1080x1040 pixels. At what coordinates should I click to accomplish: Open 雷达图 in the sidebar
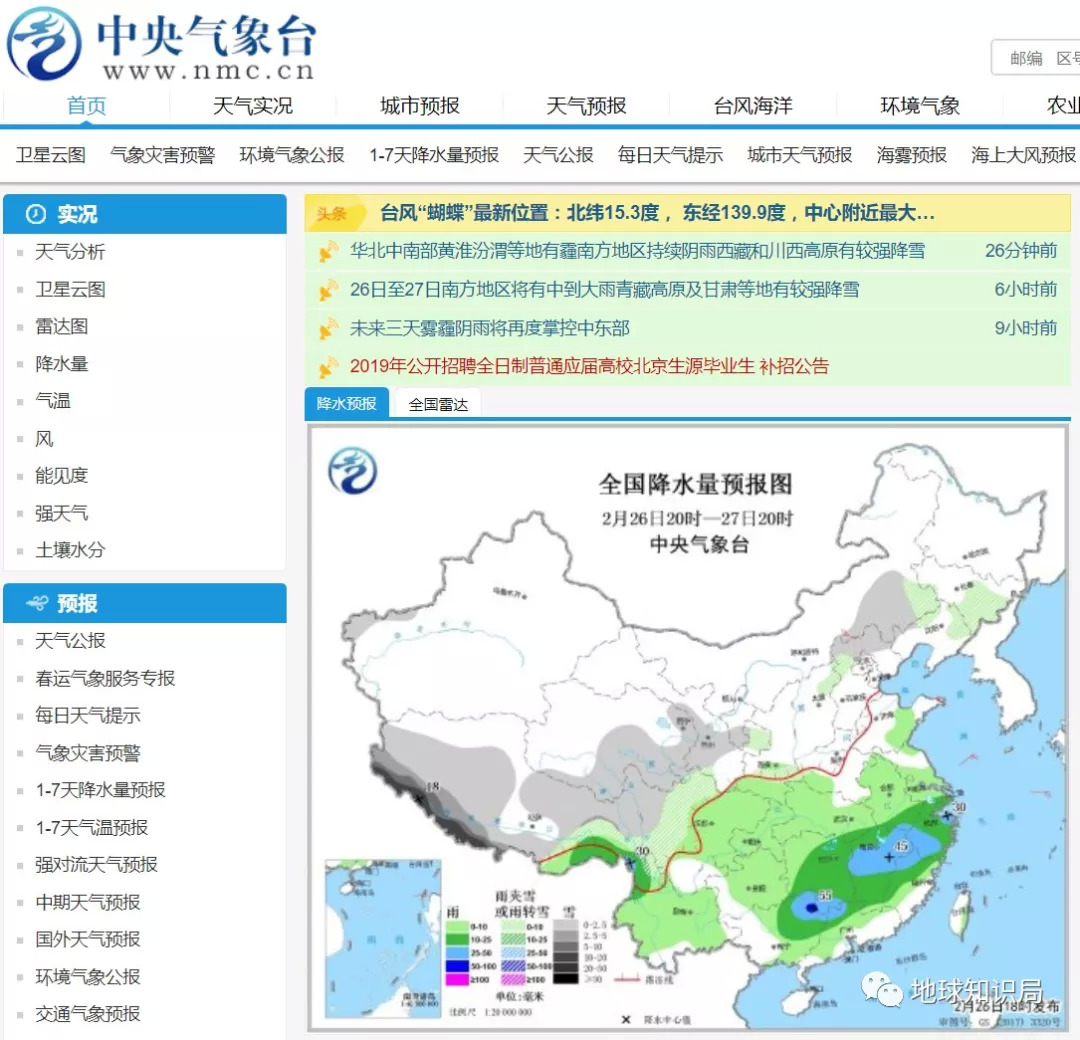62,326
